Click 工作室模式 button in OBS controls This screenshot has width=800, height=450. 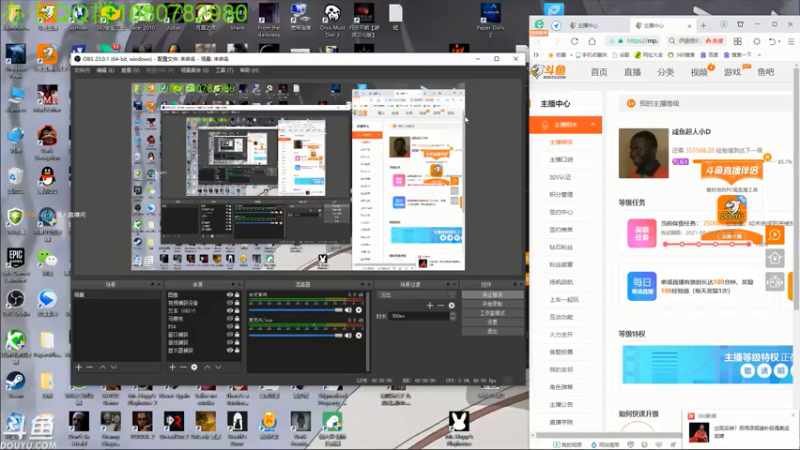click(x=492, y=313)
